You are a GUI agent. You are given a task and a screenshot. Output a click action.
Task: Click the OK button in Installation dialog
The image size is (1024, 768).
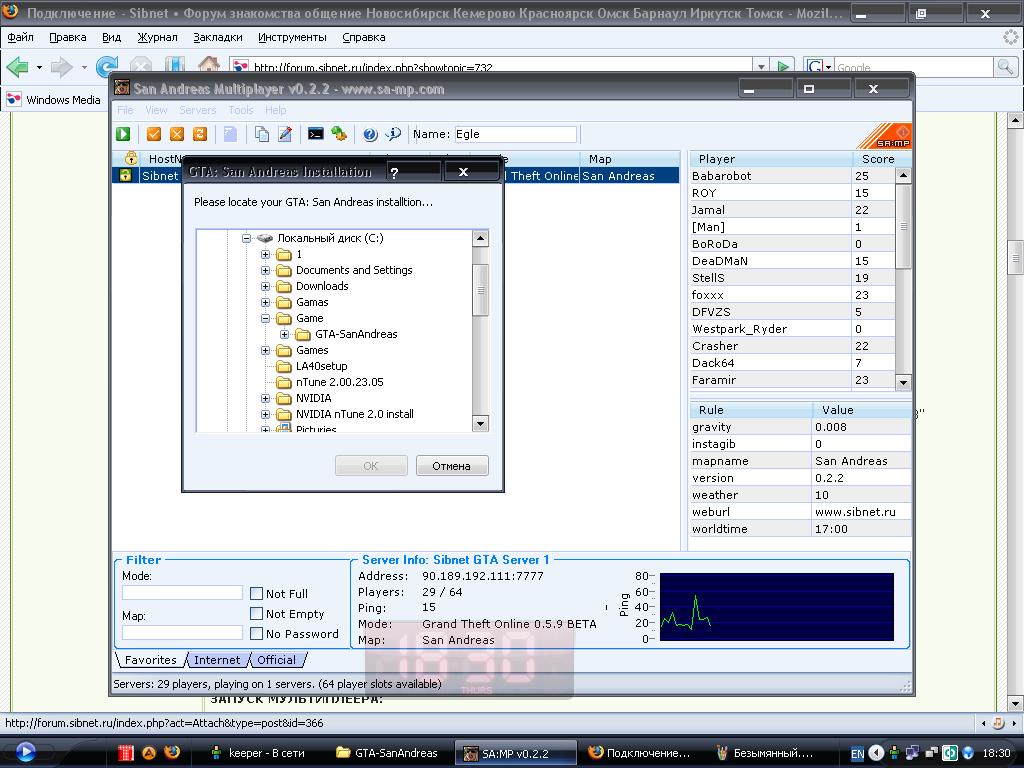click(371, 466)
